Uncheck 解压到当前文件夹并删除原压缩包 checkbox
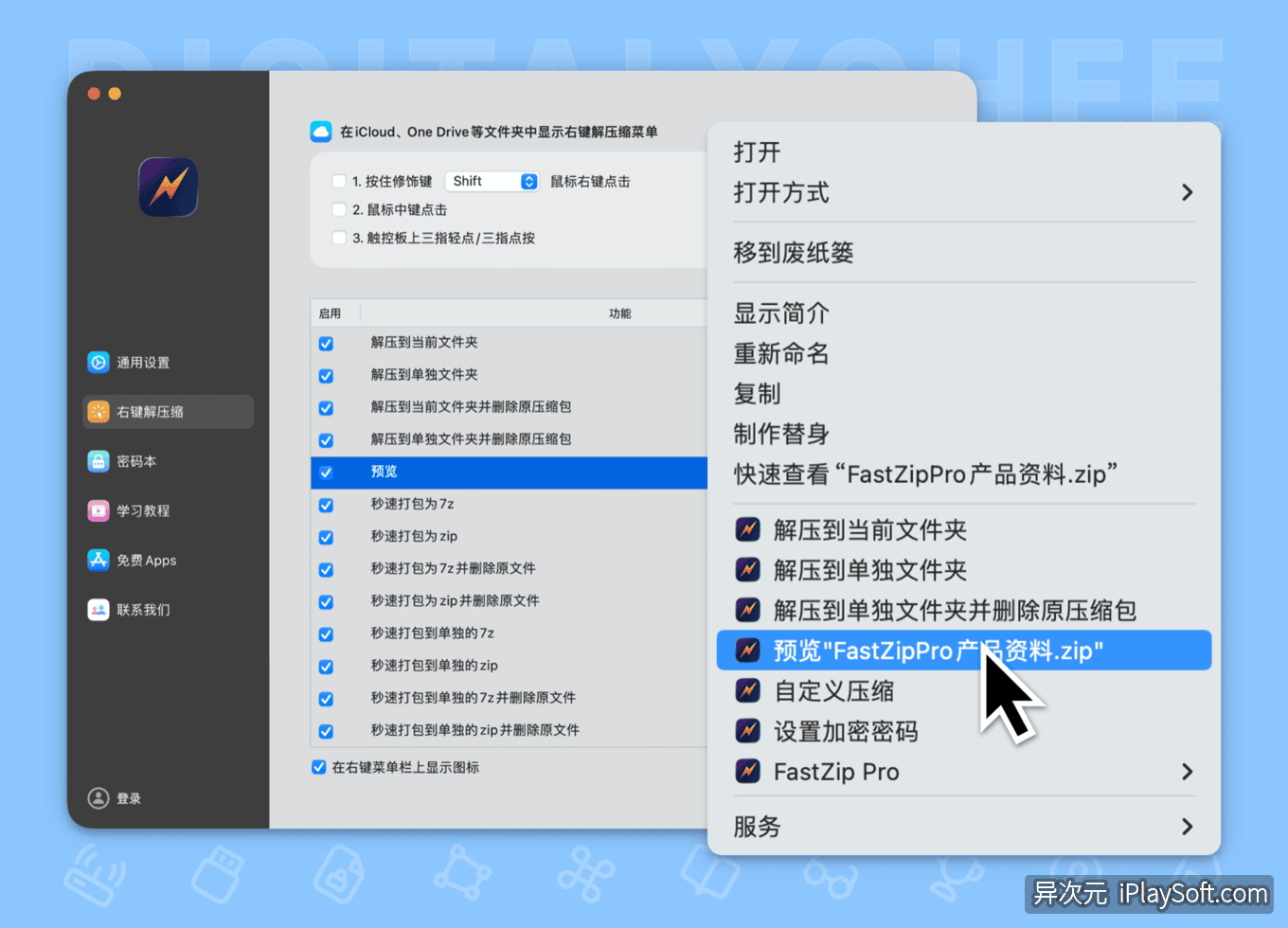 pyautogui.click(x=326, y=408)
